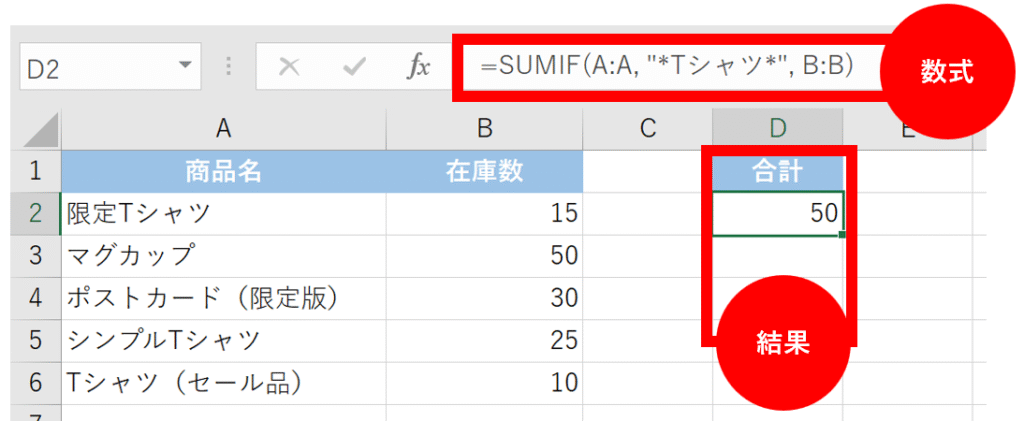Select column A header
The width and height of the screenshot is (1024, 421).
tap(223, 128)
